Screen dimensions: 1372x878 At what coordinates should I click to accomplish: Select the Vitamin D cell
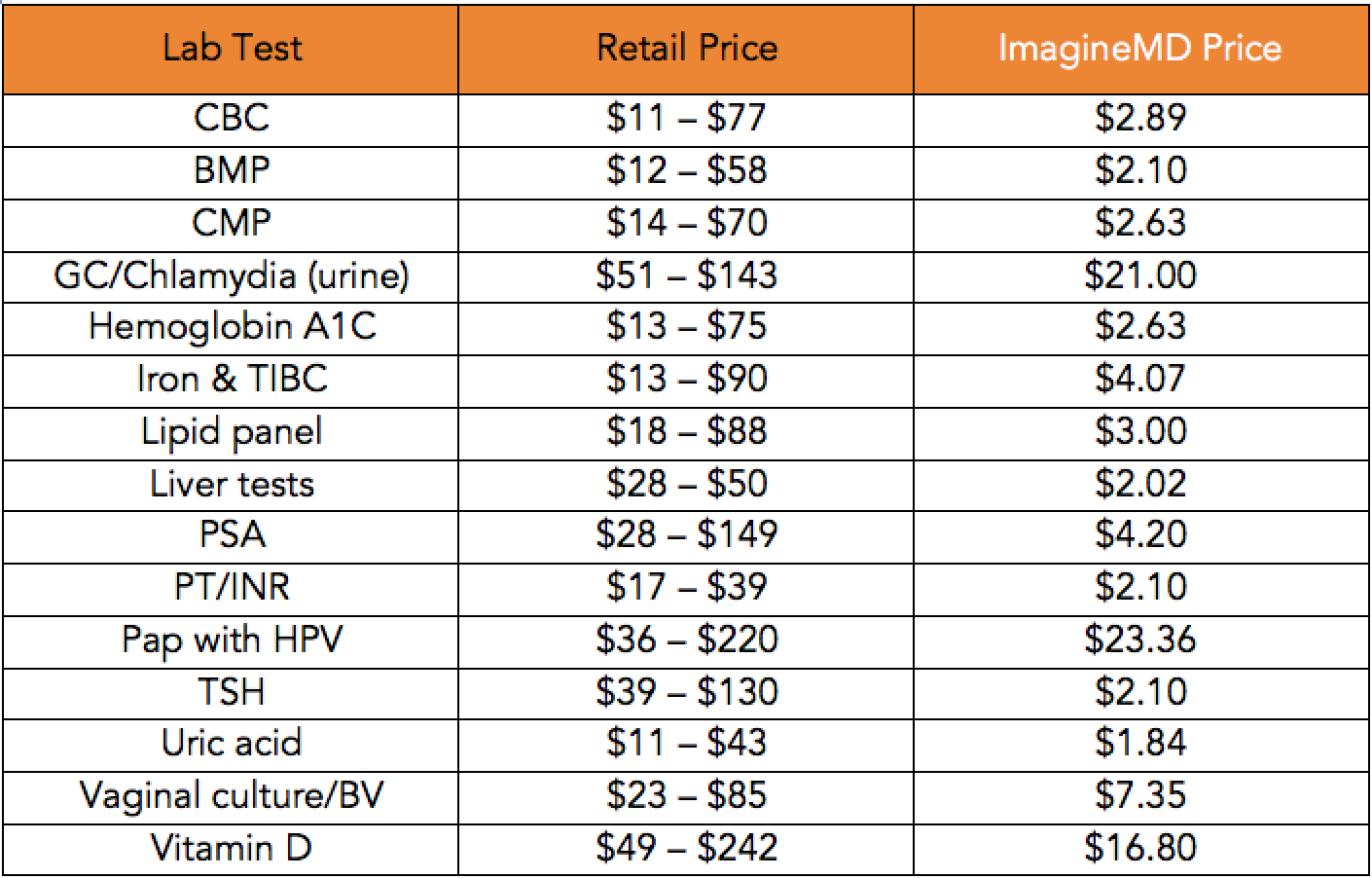click(231, 849)
